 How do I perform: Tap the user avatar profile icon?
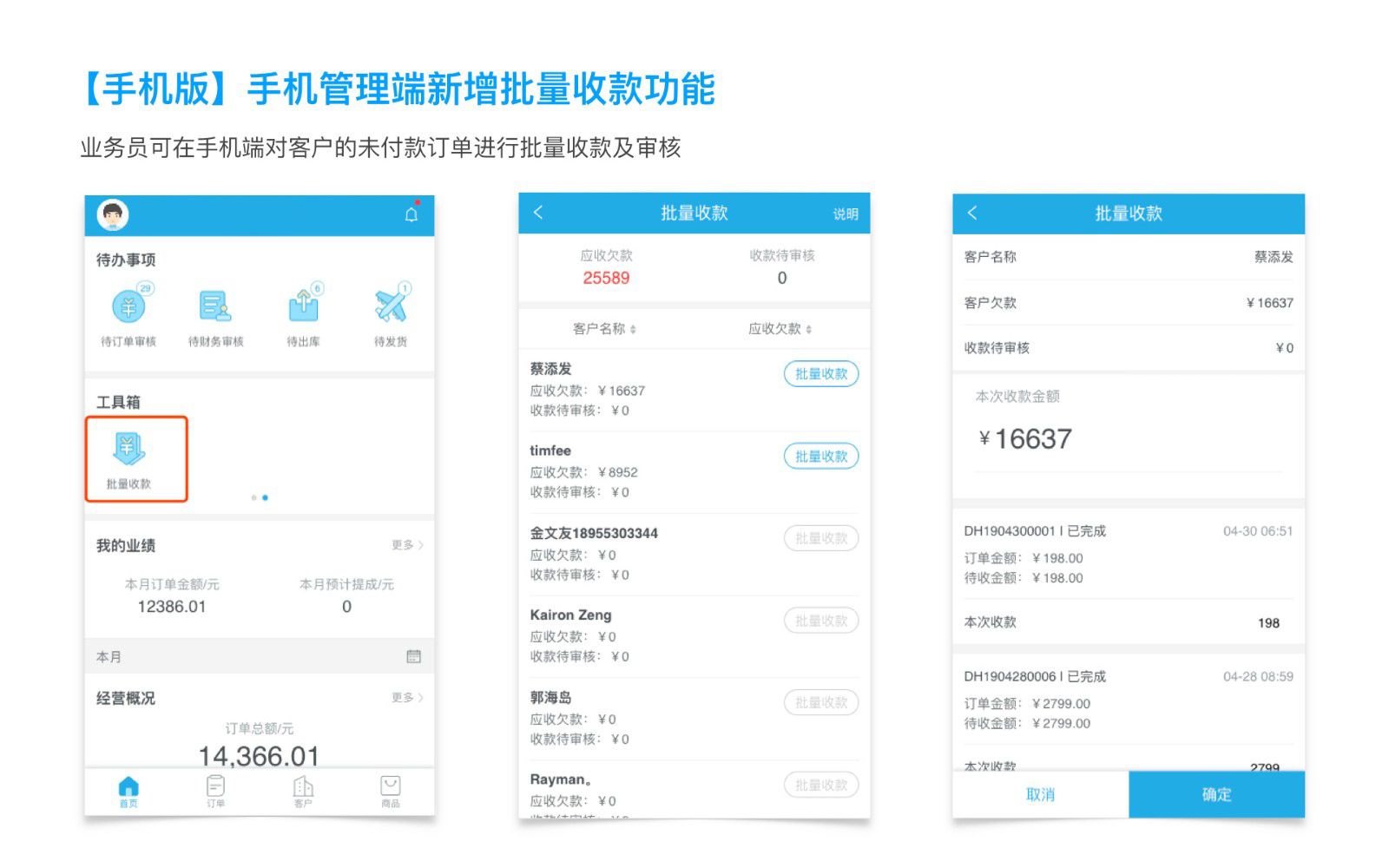coord(113,214)
